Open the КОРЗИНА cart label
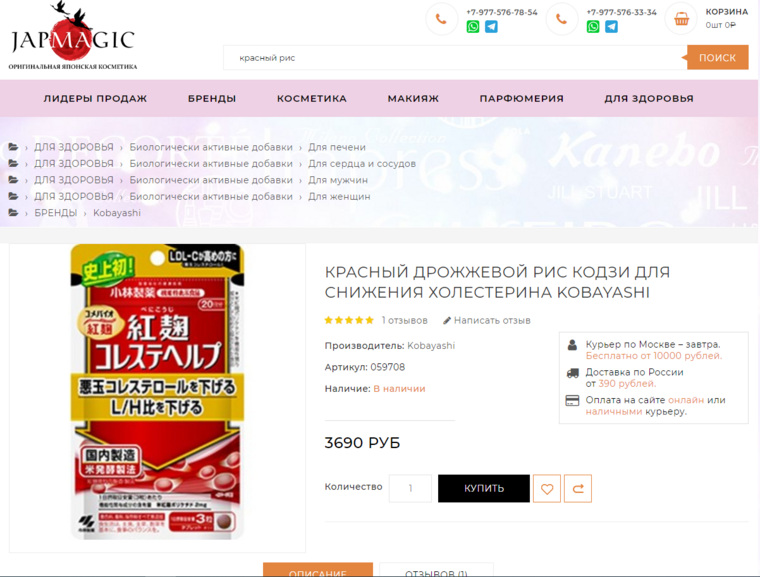Image resolution: width=760 pixels, height=577 pixels. coord(727,12)
